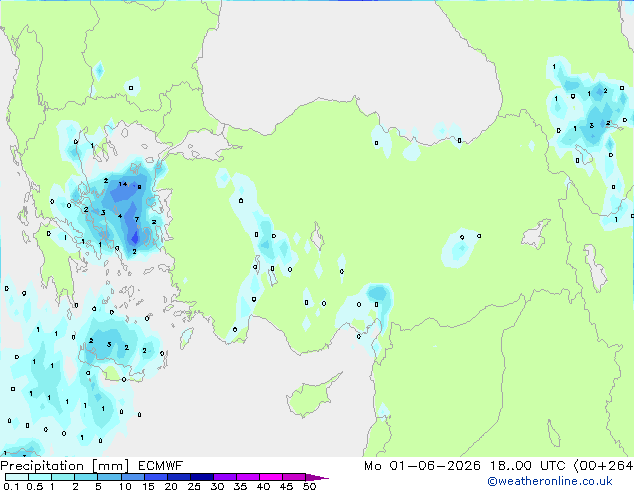634x490 pixels.
Task: Select the 30 to 35 mm purple swatch
Action: [x=225, y=477]
